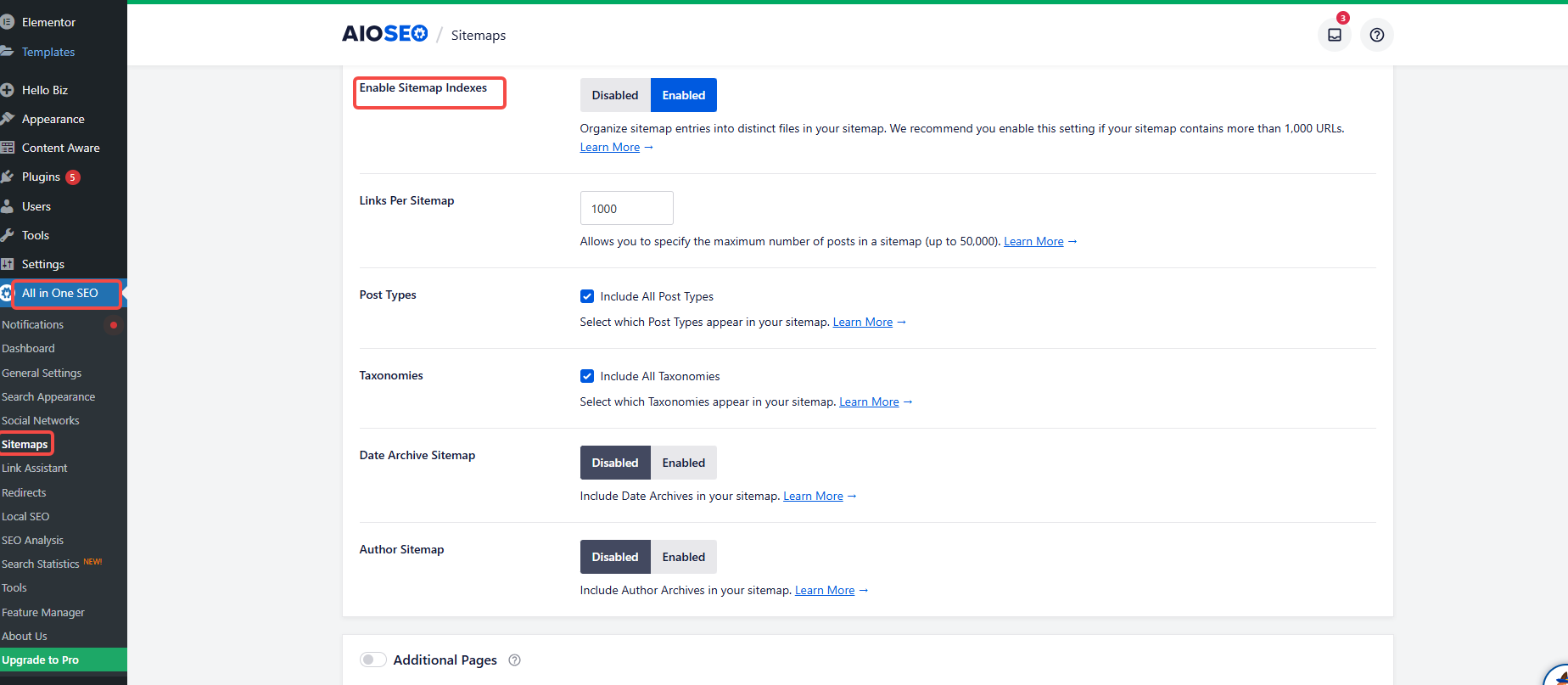This screenshot has width=1568, height=685.
Task: Click the Users icon in sidebar
Action: (x=8, y=206)
